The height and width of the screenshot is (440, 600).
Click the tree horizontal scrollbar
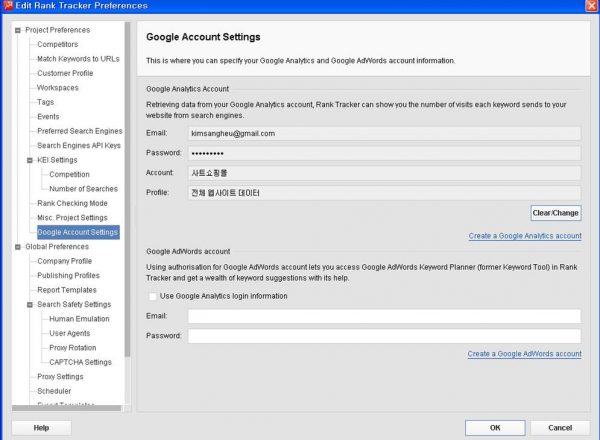tap(67, 409)
